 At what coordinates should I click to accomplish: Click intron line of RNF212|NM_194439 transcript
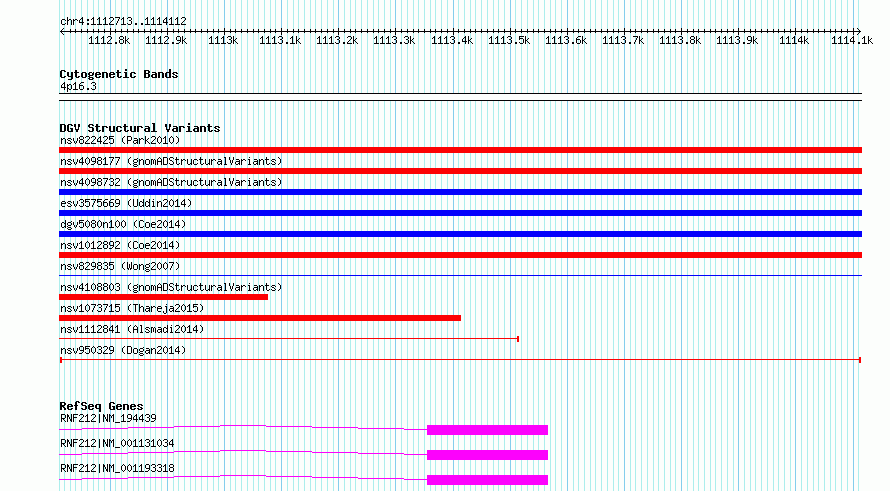tap(243, 427)
